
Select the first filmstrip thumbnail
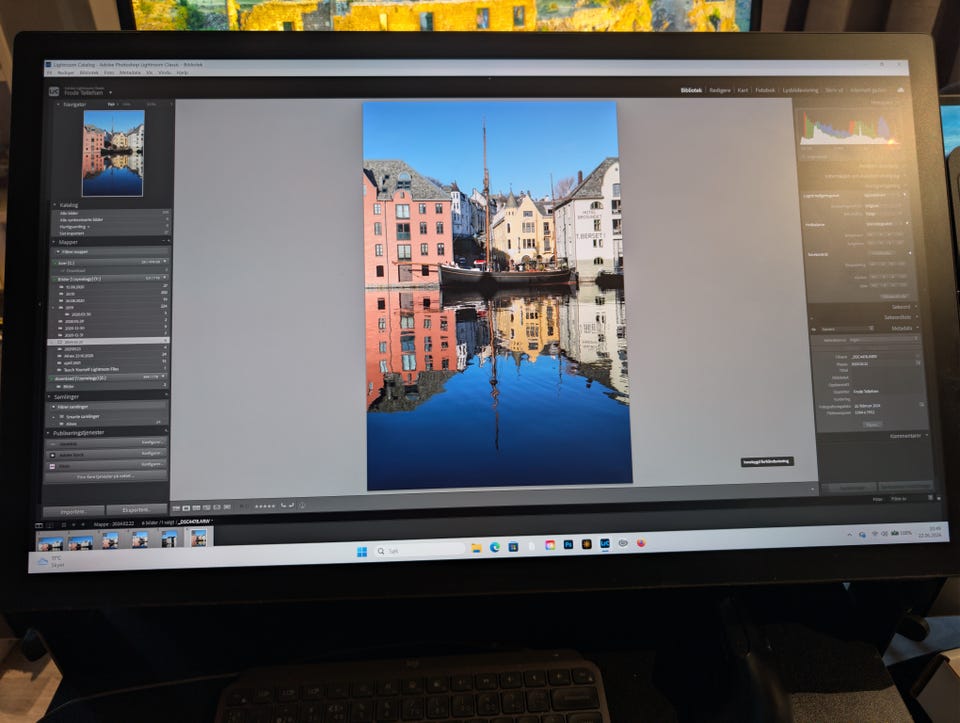coord(50,542)
